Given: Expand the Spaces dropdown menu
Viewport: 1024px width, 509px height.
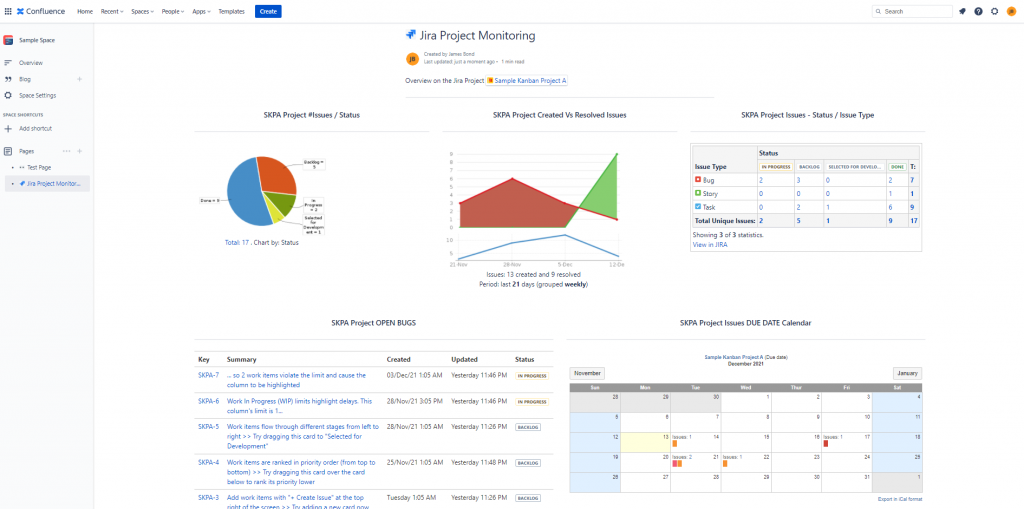Looking at the screenshot, I should tap(142, 11).
